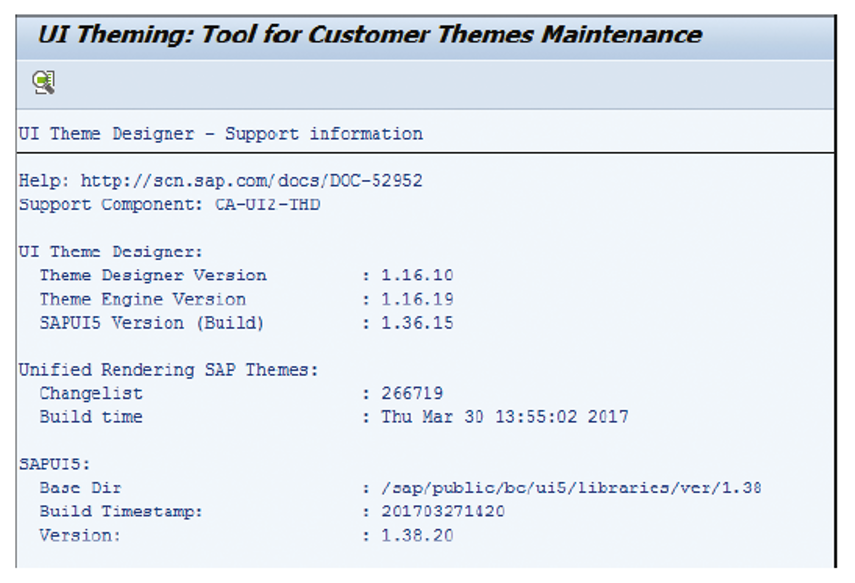
Task: Click the Theme Engine Version line
Action: point(145,298)
